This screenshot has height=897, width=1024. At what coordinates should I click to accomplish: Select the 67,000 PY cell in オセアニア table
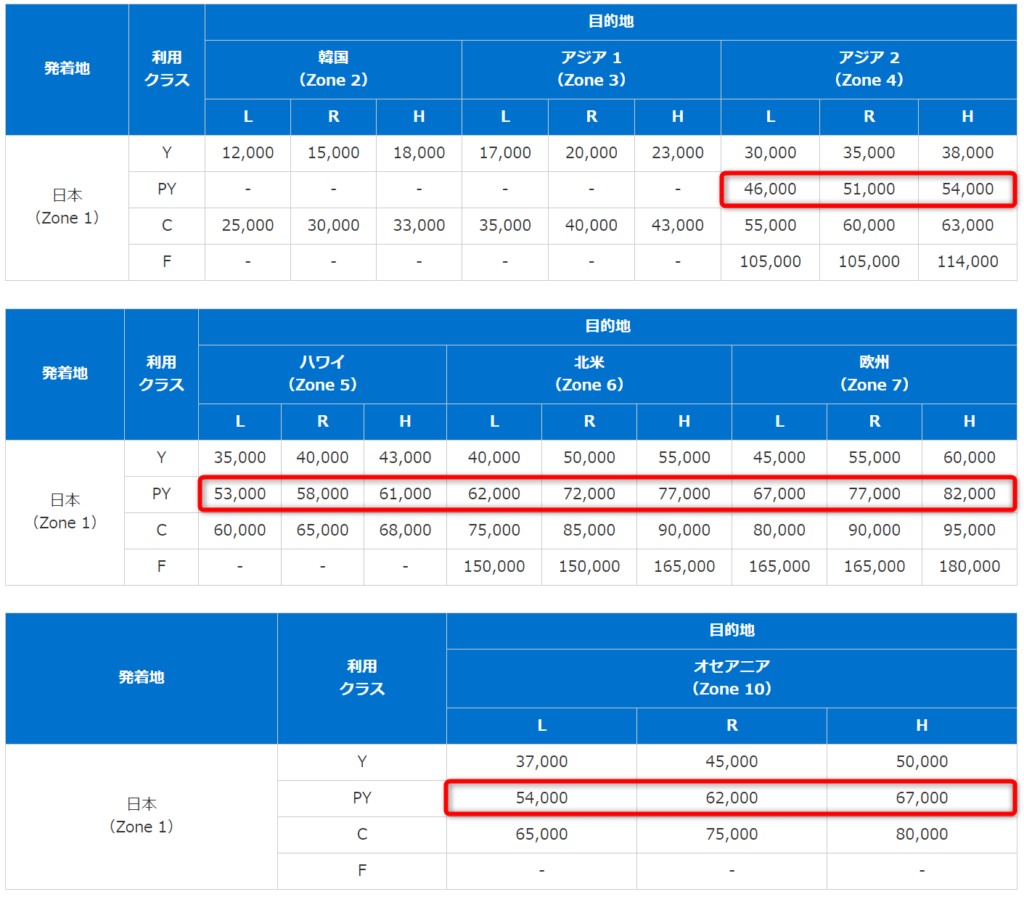tap(921, 798)
